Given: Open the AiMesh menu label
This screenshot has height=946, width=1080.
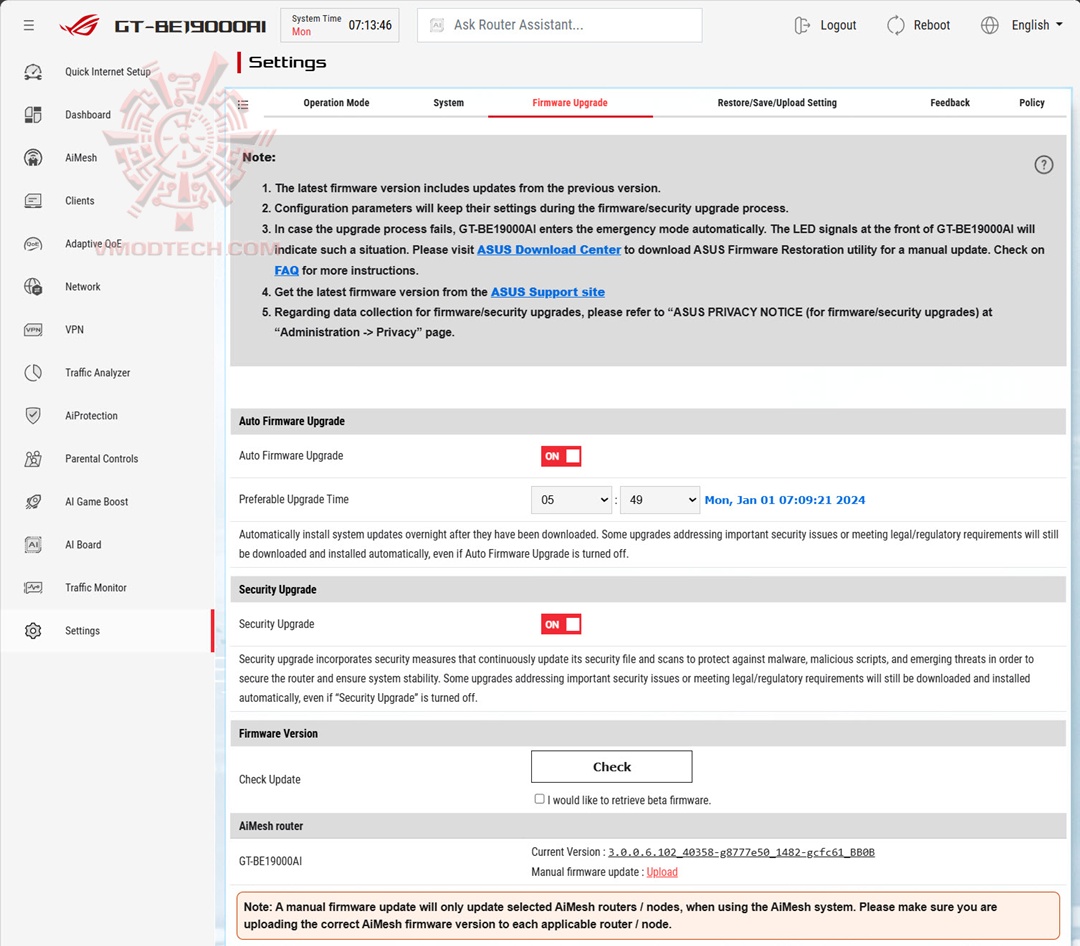Looking at the screenshot, I should click(81, 158).
